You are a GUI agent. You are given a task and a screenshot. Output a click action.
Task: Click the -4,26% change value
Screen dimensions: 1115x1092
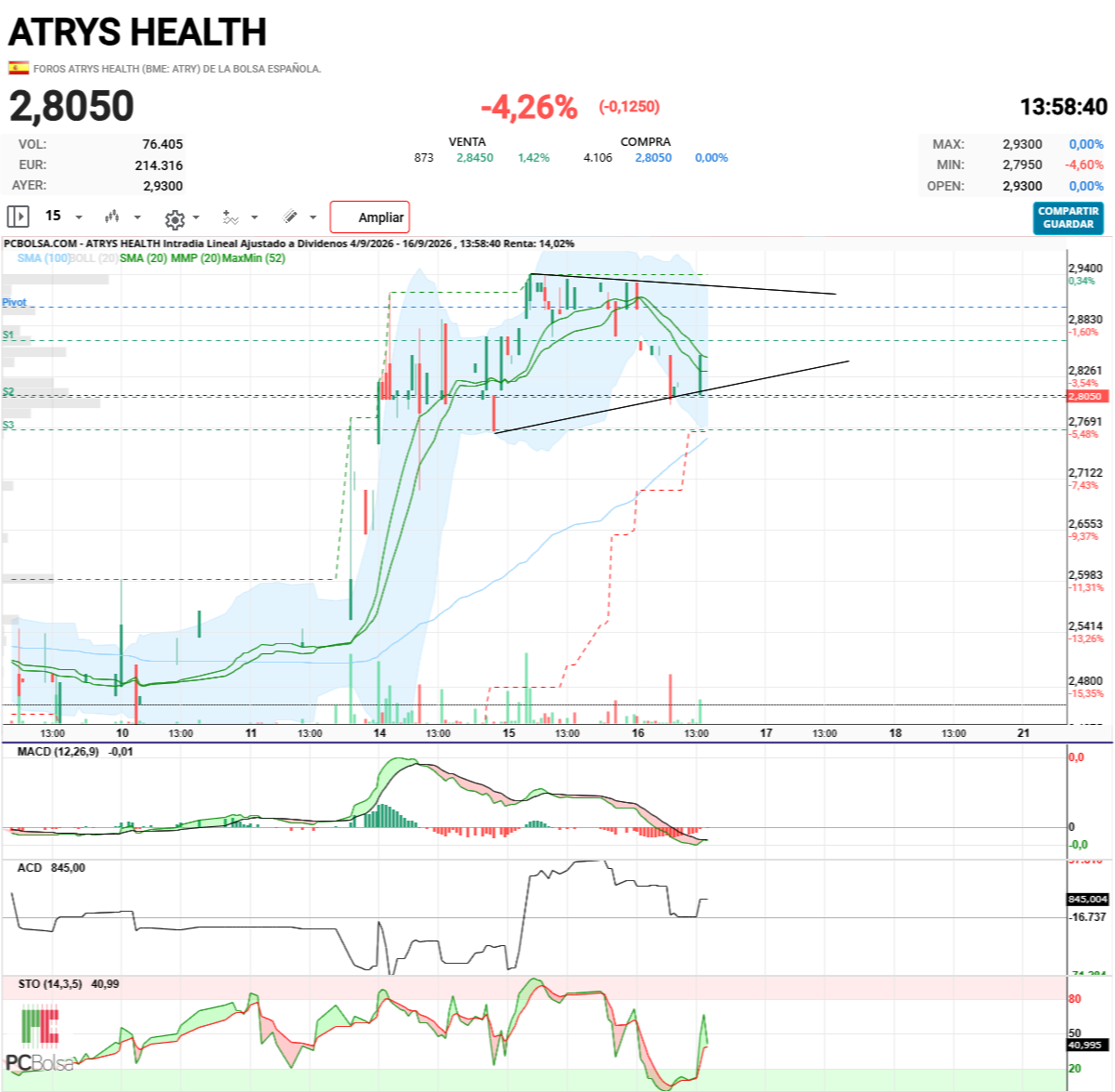pos(529,107)
